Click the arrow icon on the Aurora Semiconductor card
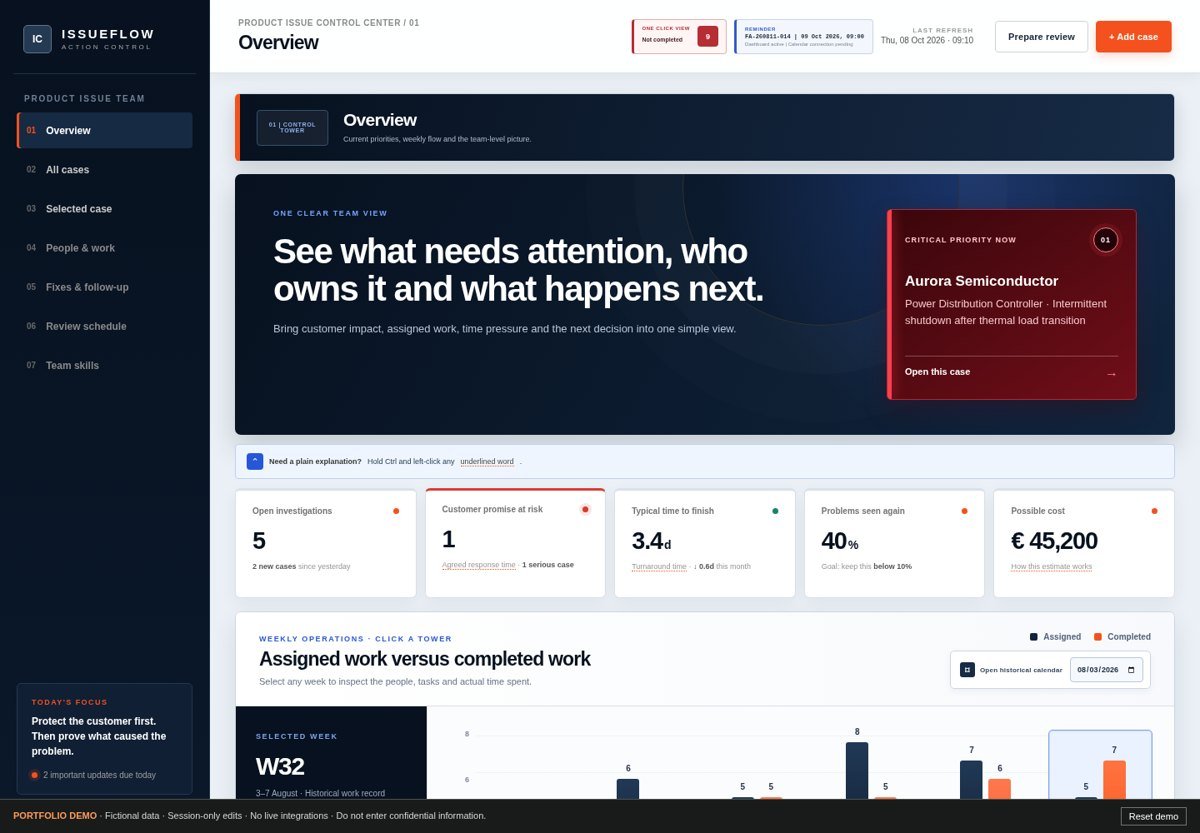 (x=1111, y=373)
